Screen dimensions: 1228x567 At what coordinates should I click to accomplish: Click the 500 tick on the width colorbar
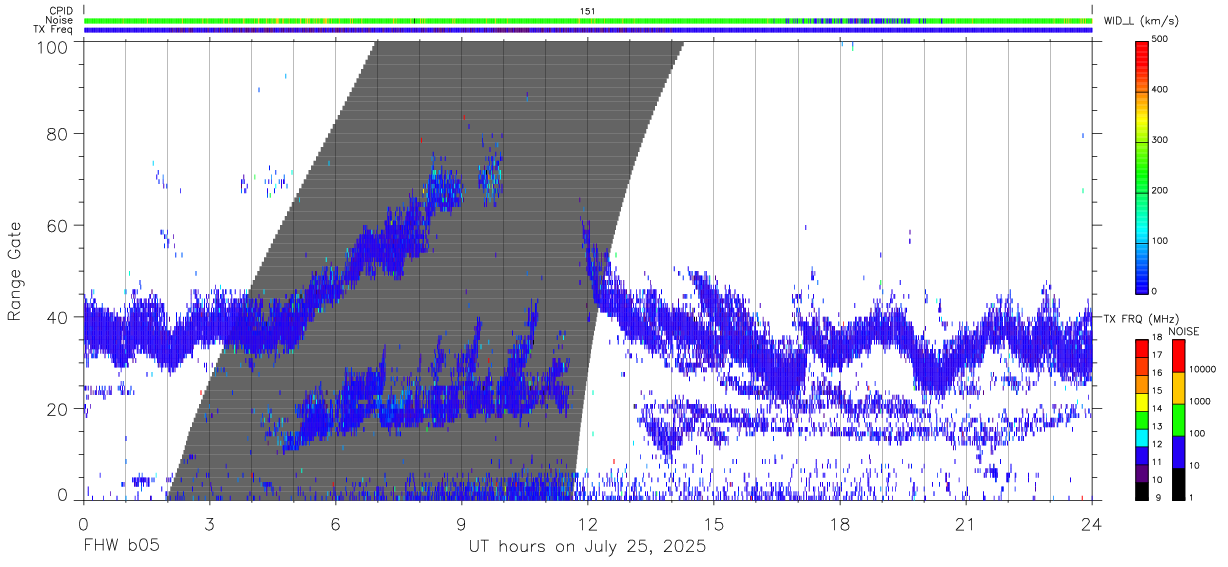click(1161, 40)
